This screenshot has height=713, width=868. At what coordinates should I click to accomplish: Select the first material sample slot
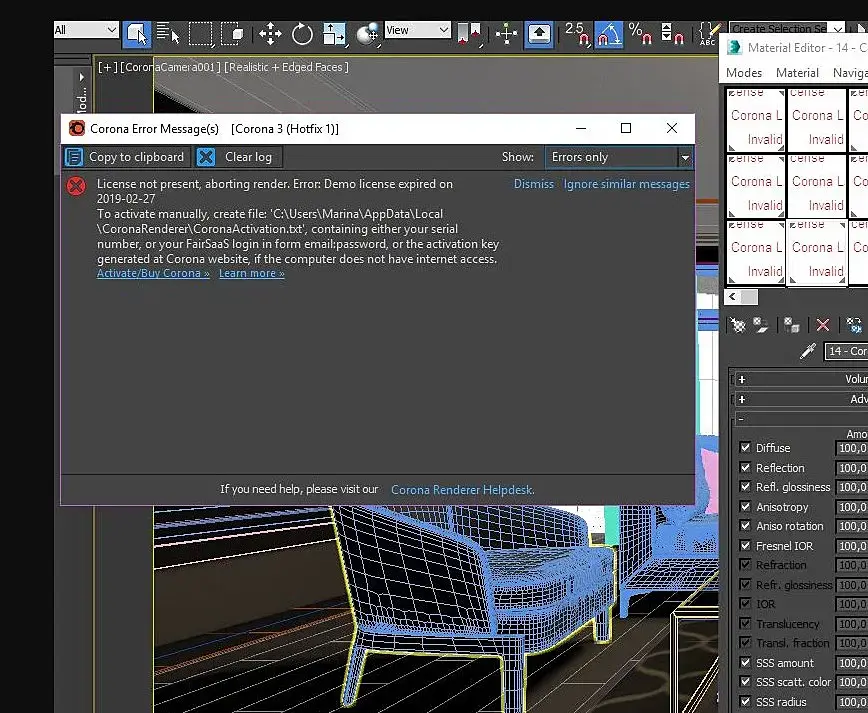(756, 118)
